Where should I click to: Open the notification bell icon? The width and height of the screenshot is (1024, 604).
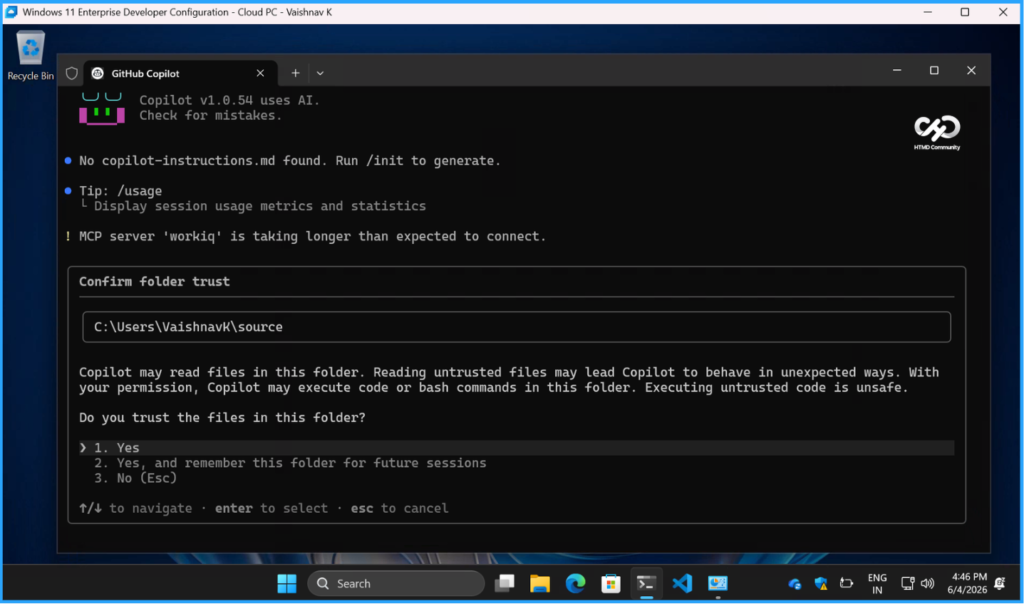click(x=1000, y=583)
